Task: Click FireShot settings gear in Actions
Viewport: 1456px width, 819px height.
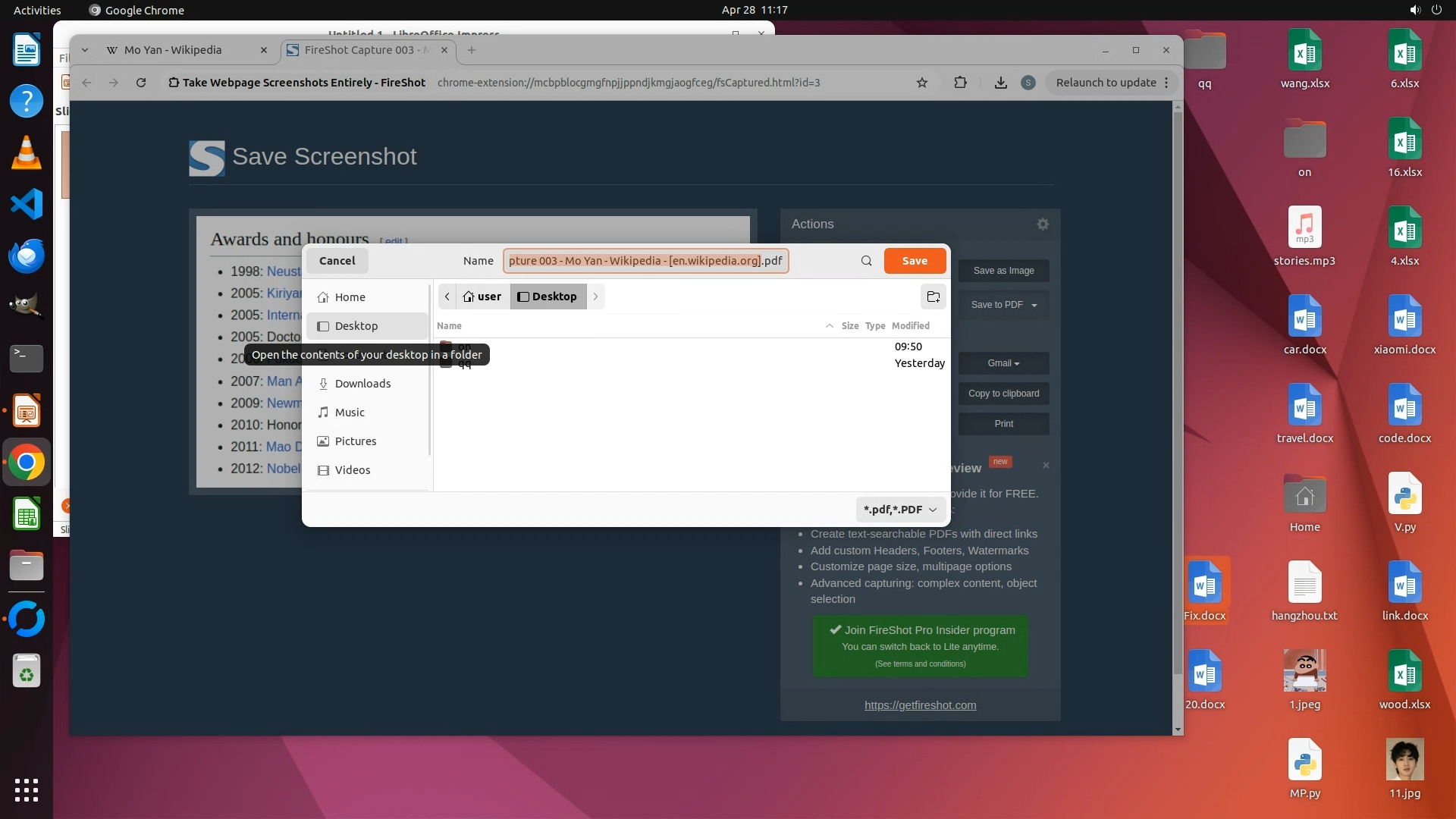Action: pos(1043,224)
